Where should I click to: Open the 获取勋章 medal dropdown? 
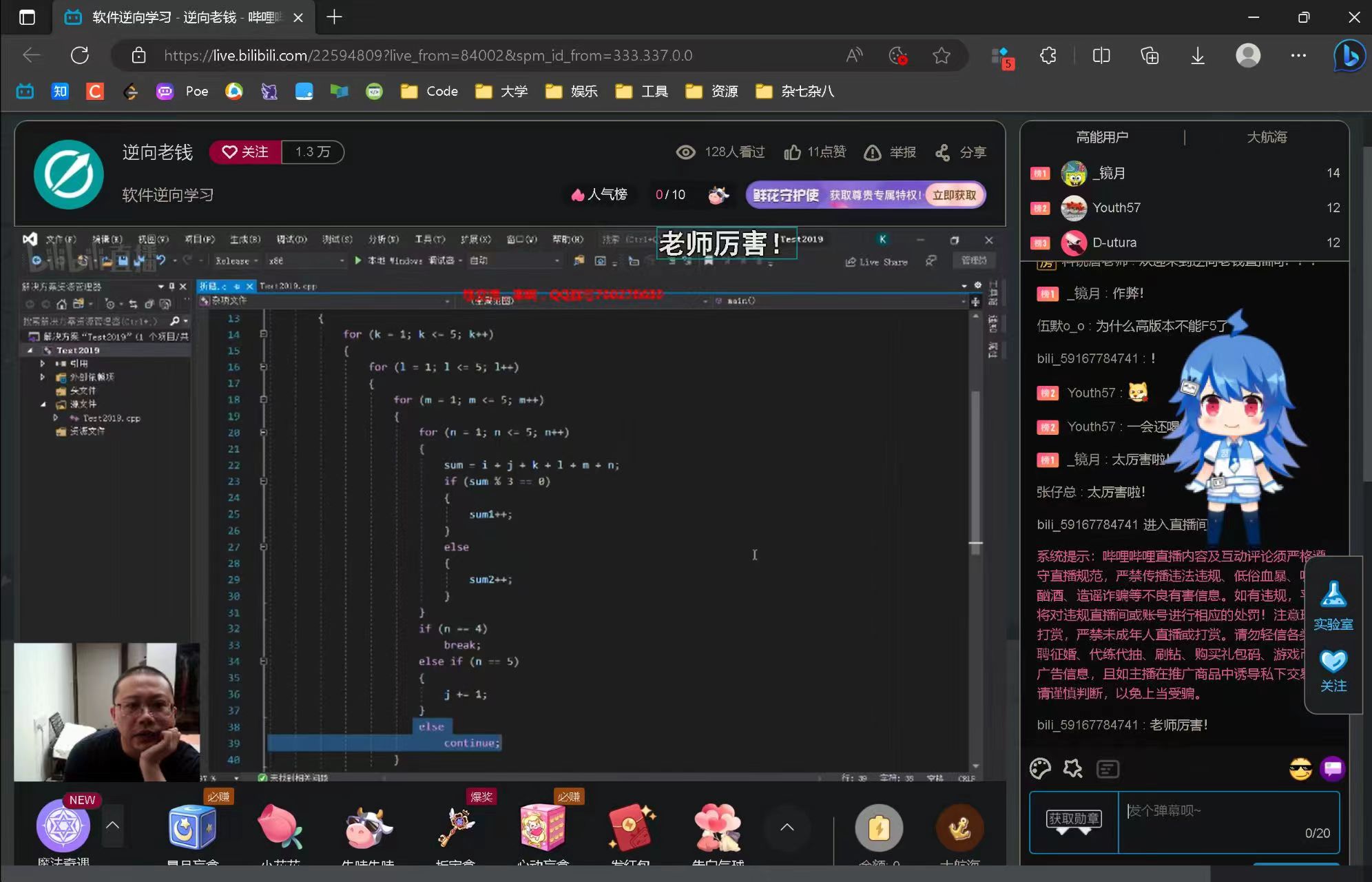pyautogui.click(x=1074, y=822)
